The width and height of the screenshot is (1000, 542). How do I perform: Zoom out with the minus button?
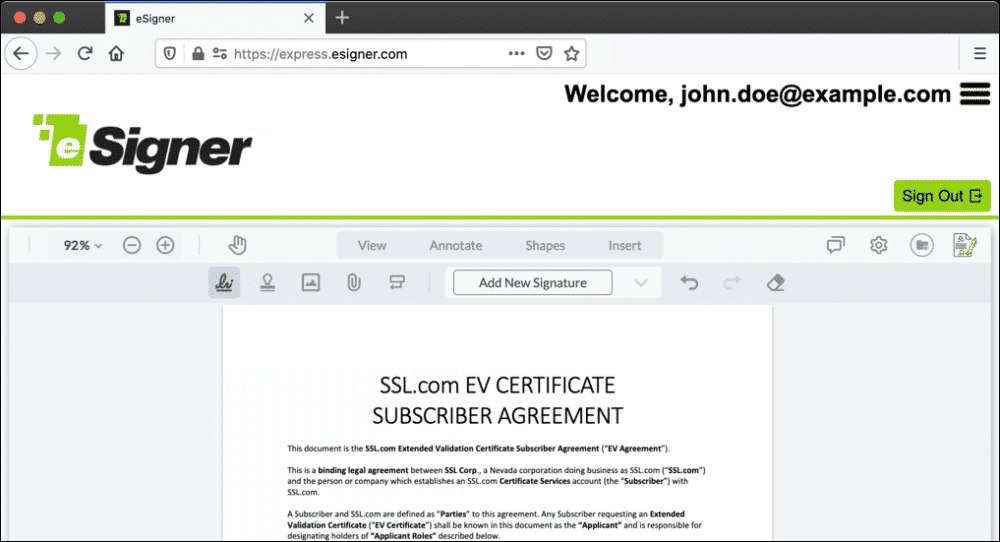132,245
